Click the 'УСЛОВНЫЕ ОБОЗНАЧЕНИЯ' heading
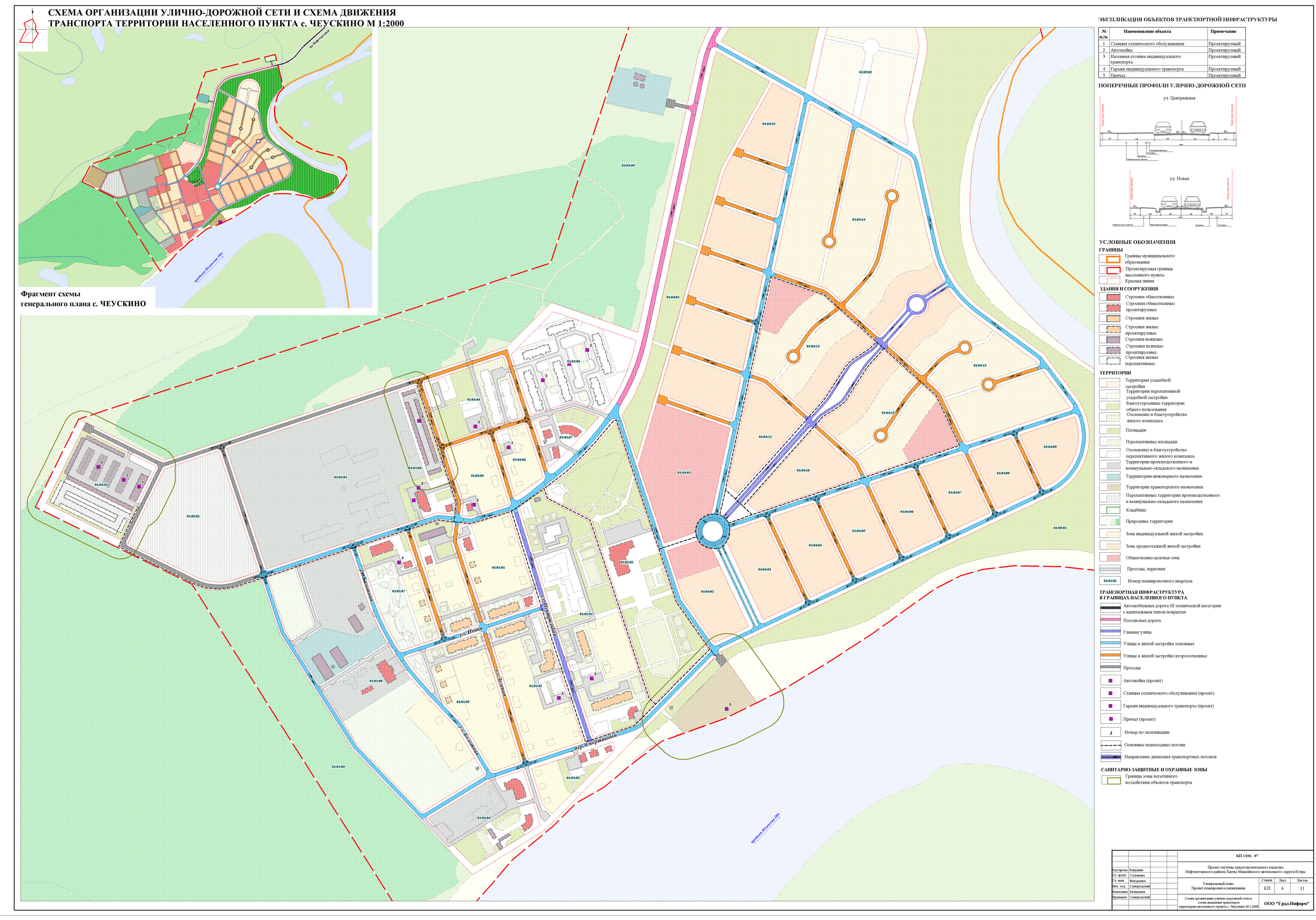 [x=1137, y=242]
